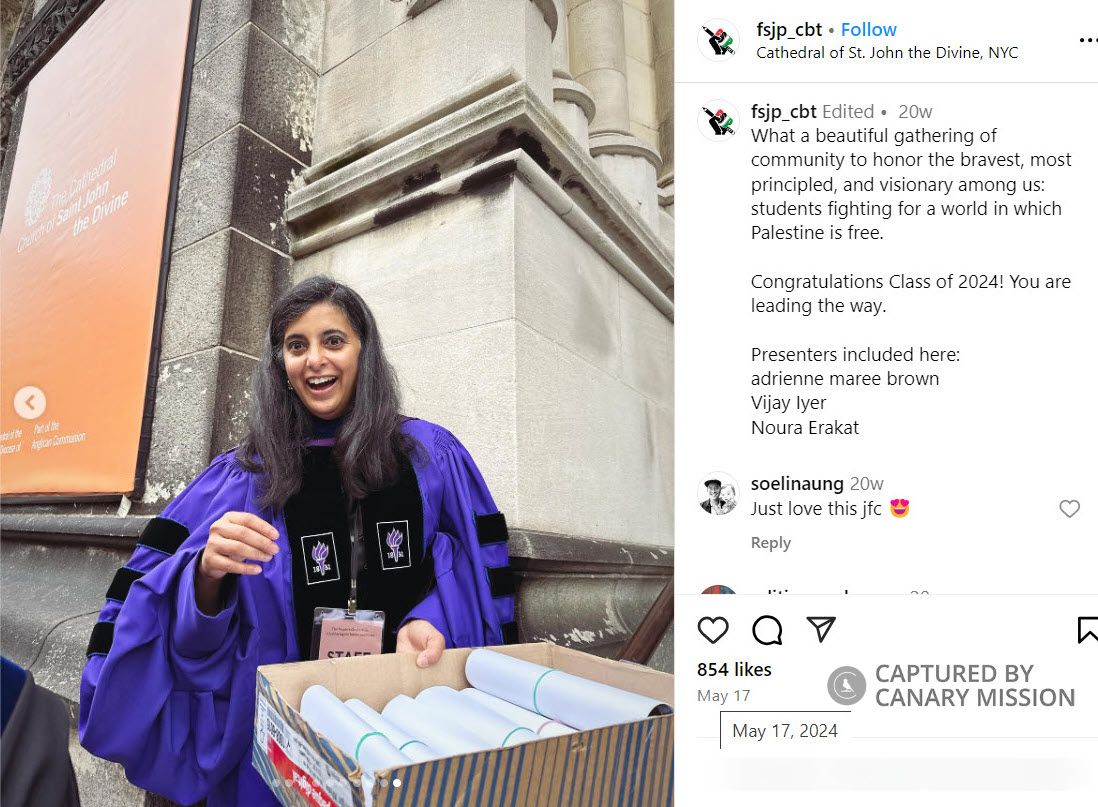Image resolution: width=1098 pixels, height=807 pixels.
Task: Open the comment speech bubble icon
Action: (767, 630)
